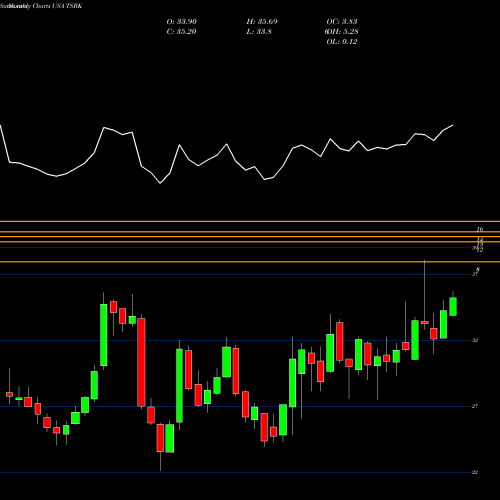Select the low value L: 33.8
The height and width of the screenshot is (500, 500).
(x=259, y=32)
